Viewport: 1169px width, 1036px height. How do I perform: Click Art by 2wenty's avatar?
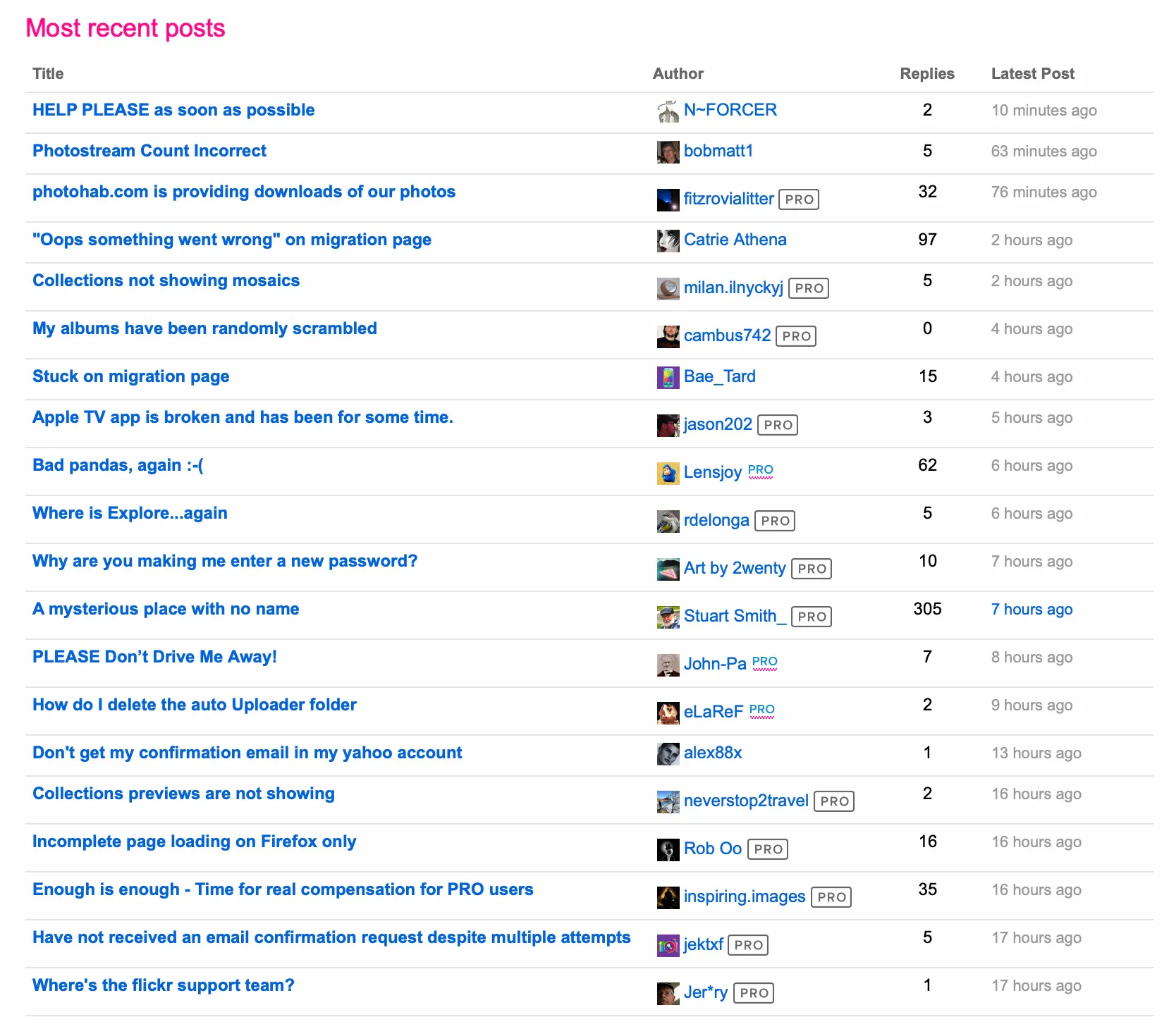(668, 569)
